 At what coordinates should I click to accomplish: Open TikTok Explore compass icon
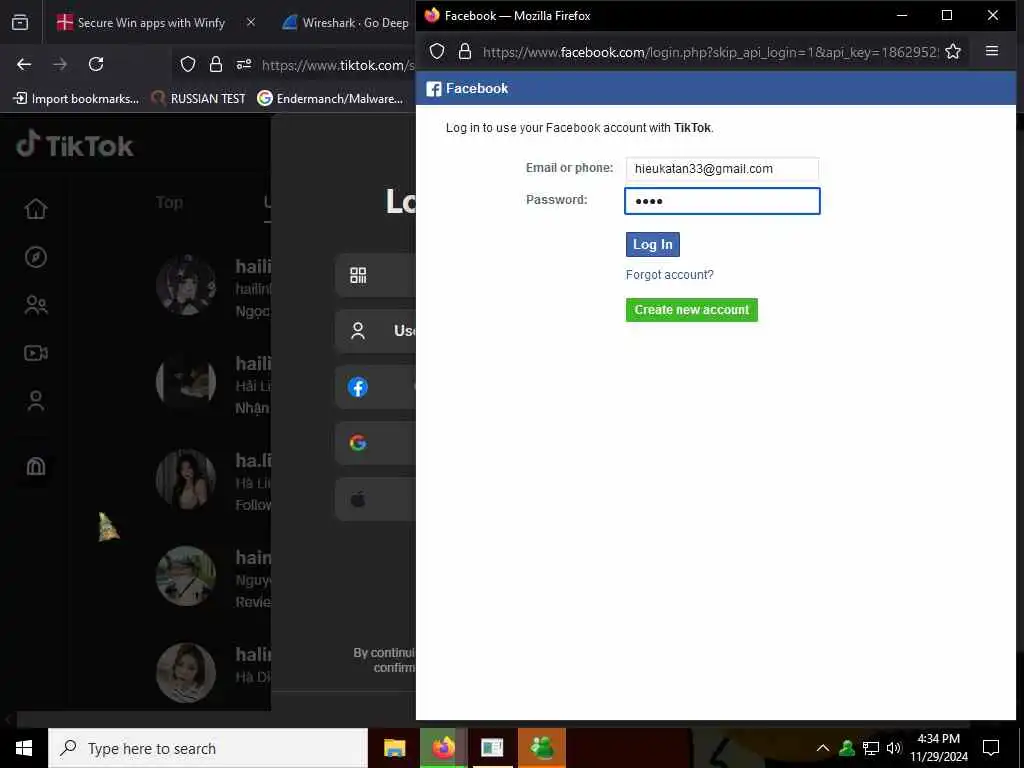[x=36, y=257]
